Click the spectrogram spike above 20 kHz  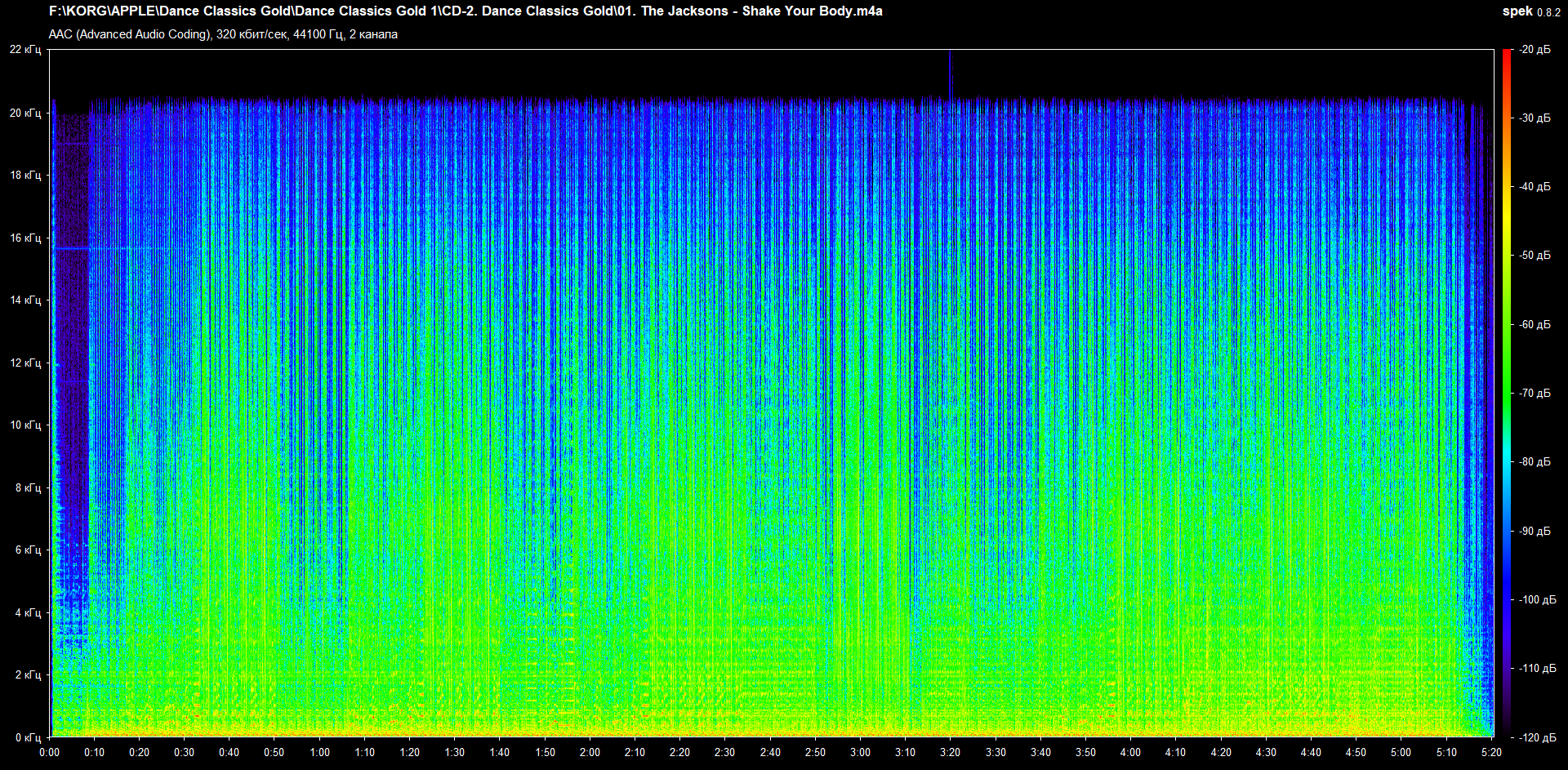coord(950,73)
